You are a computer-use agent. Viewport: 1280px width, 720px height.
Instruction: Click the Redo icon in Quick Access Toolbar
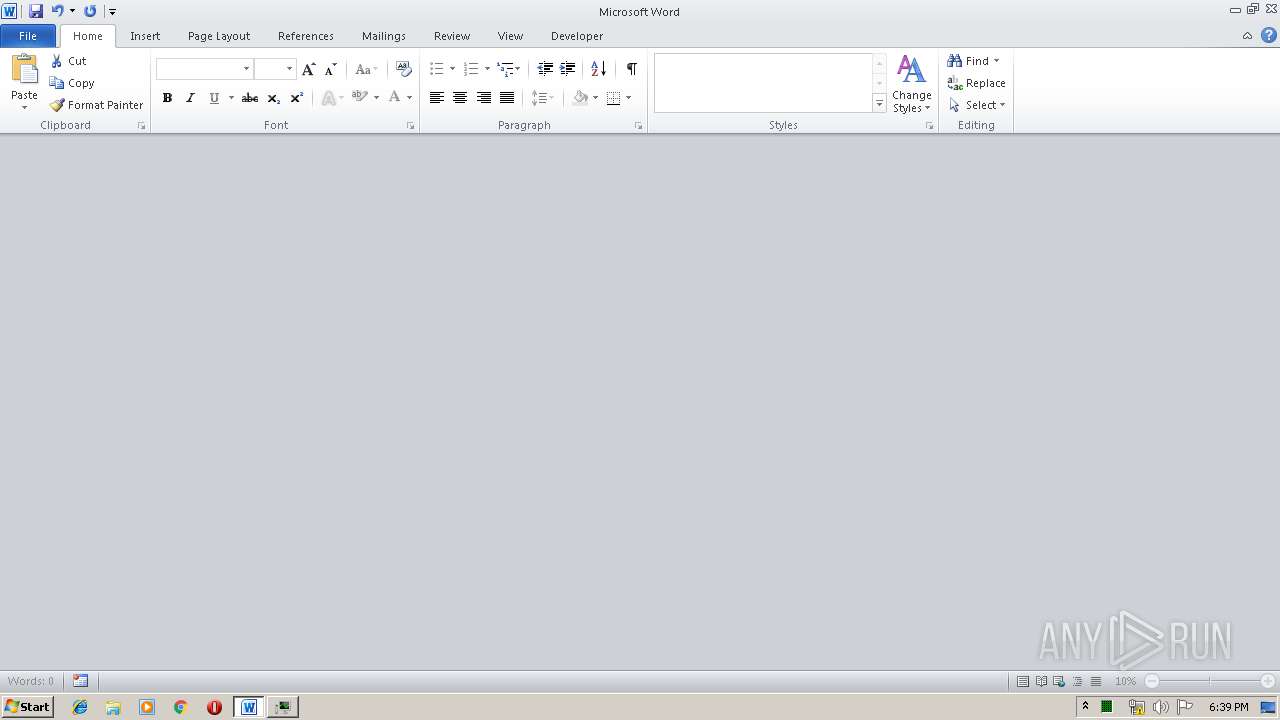[x=90, y=11]
